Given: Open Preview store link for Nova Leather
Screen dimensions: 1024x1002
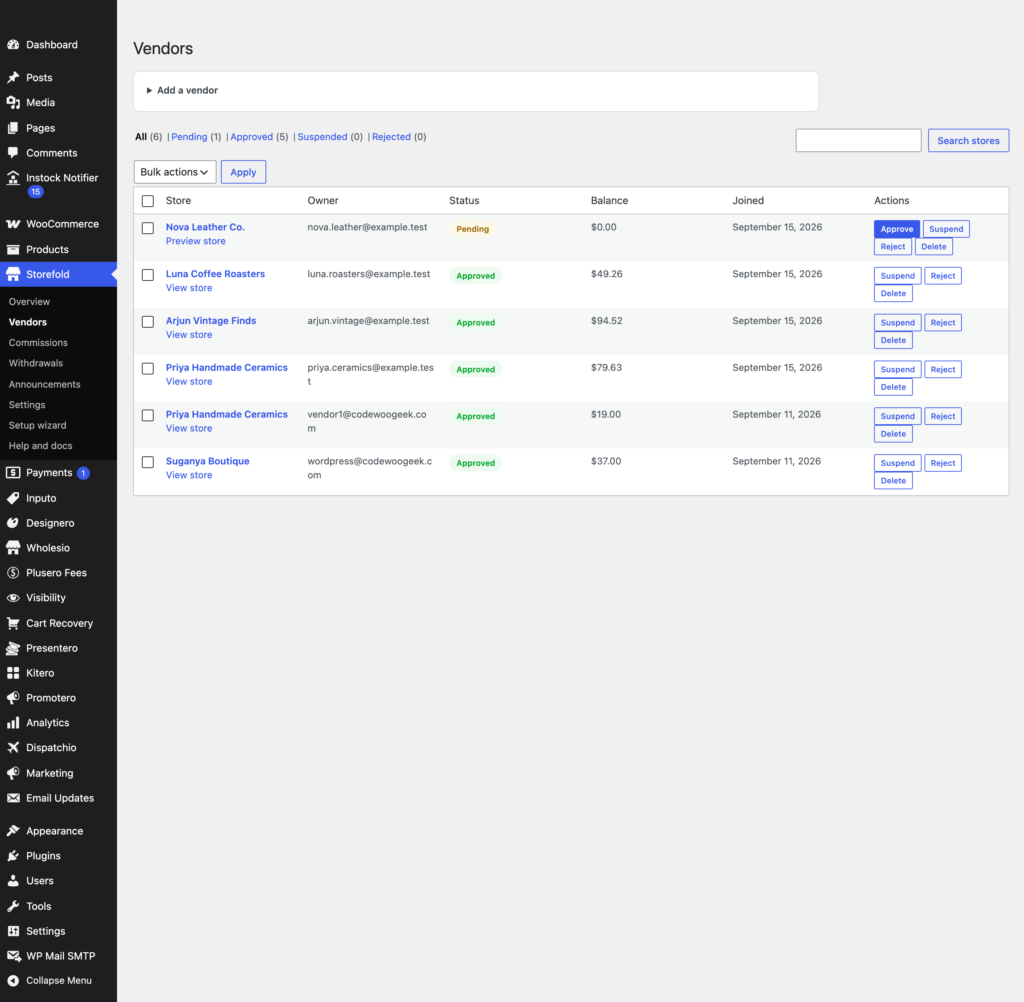Looking at the screenshot, I should click(x=195, y=241).
